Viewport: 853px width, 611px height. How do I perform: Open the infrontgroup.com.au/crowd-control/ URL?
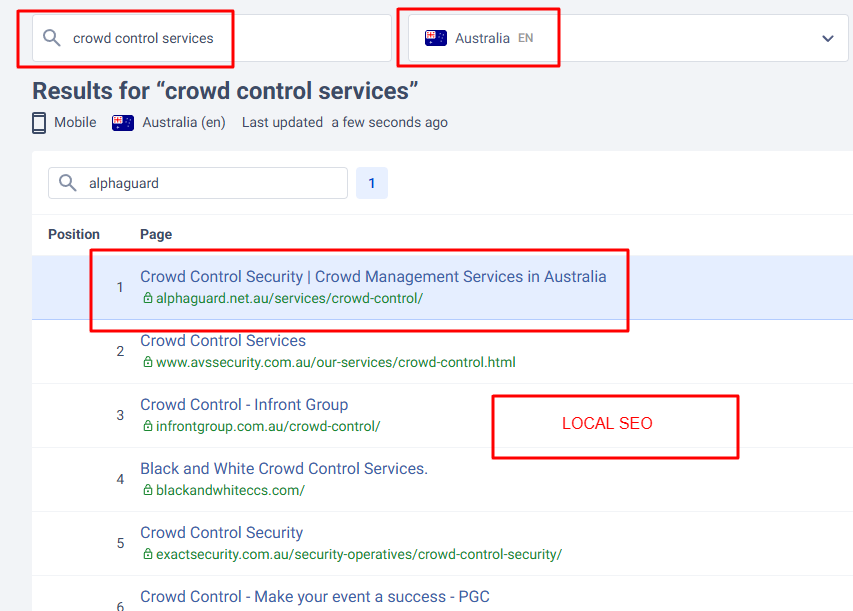[268, 426]
